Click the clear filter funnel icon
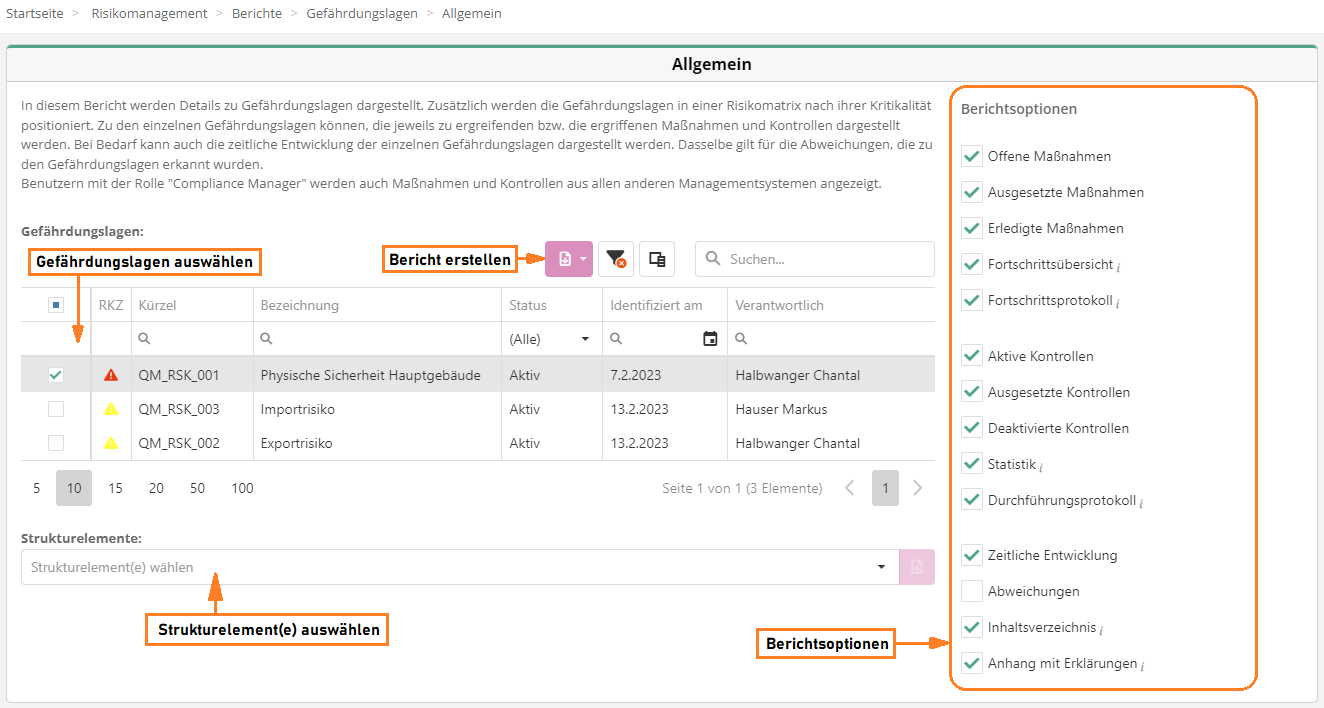 pyautogui.click(x=616, y=259)
